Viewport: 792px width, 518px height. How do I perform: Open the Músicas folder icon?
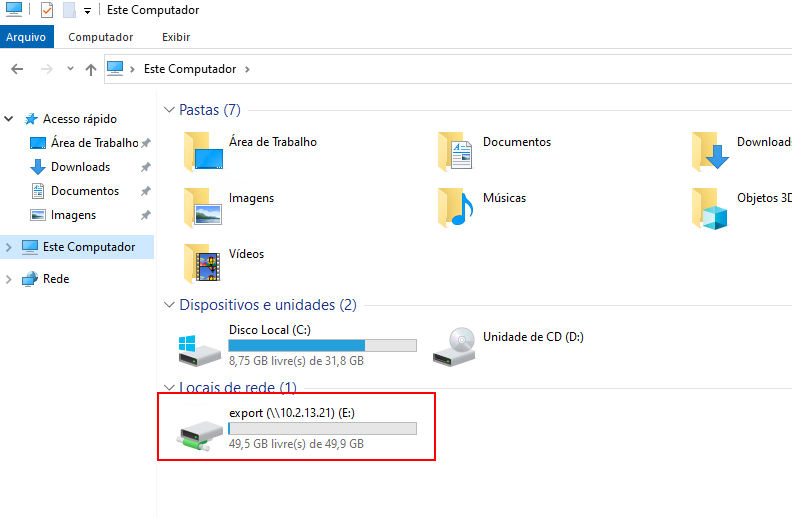click(455, 207)
